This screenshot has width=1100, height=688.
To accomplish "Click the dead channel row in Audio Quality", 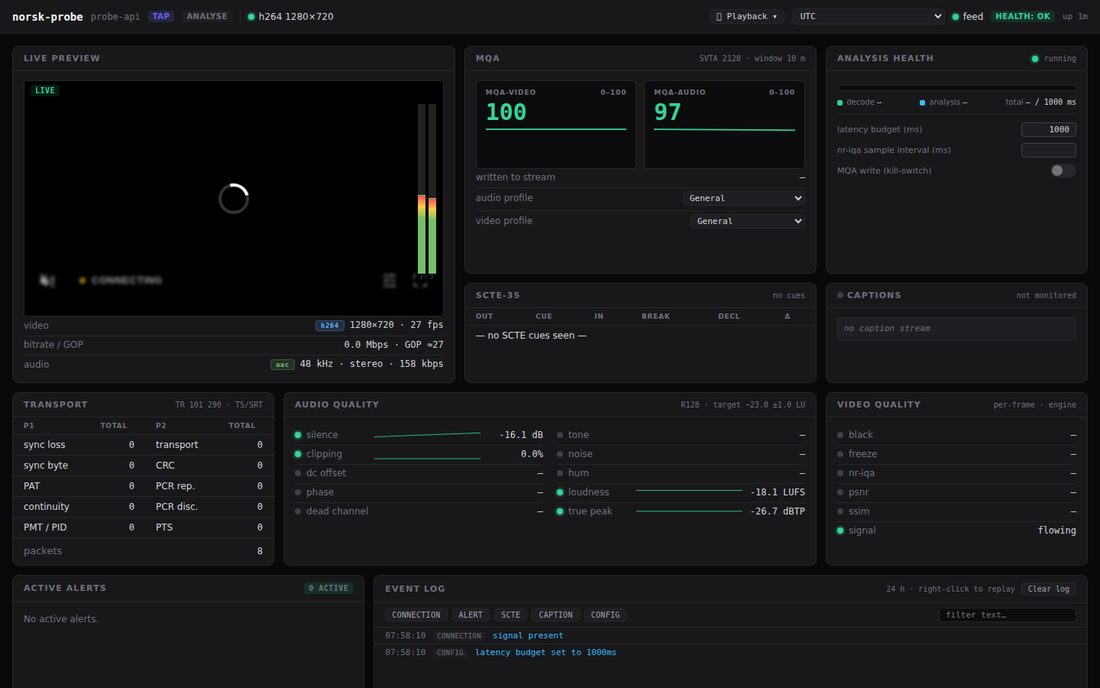I will [x=419, y=511].
